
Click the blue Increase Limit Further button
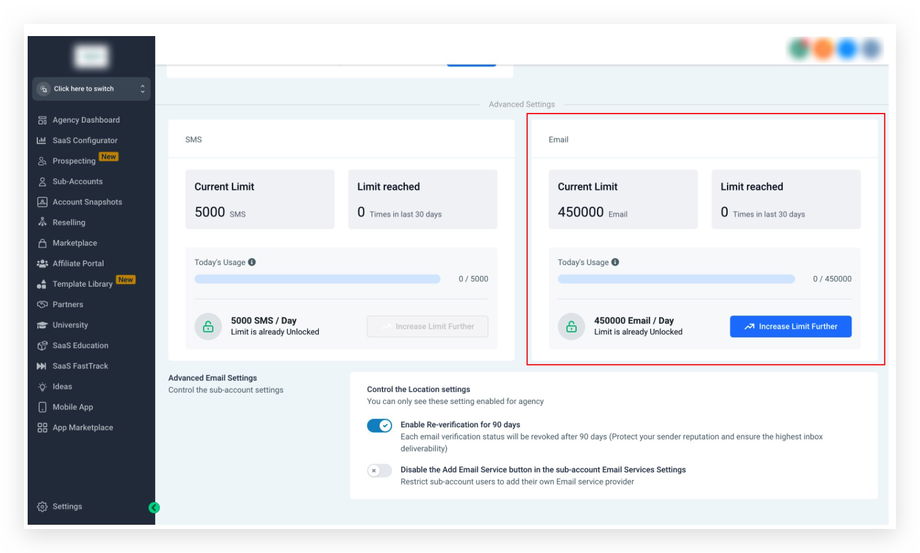[790, 326]
